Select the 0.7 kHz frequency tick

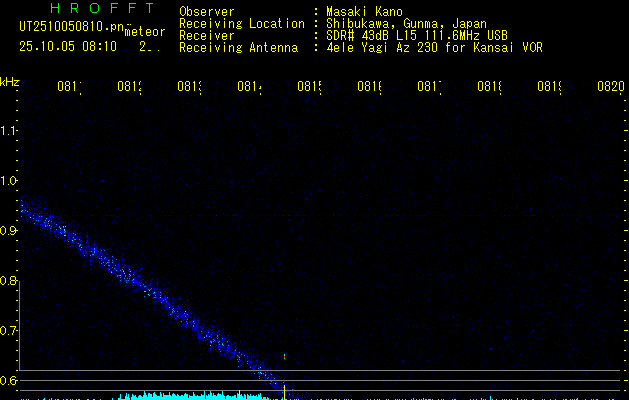(9, 330)
